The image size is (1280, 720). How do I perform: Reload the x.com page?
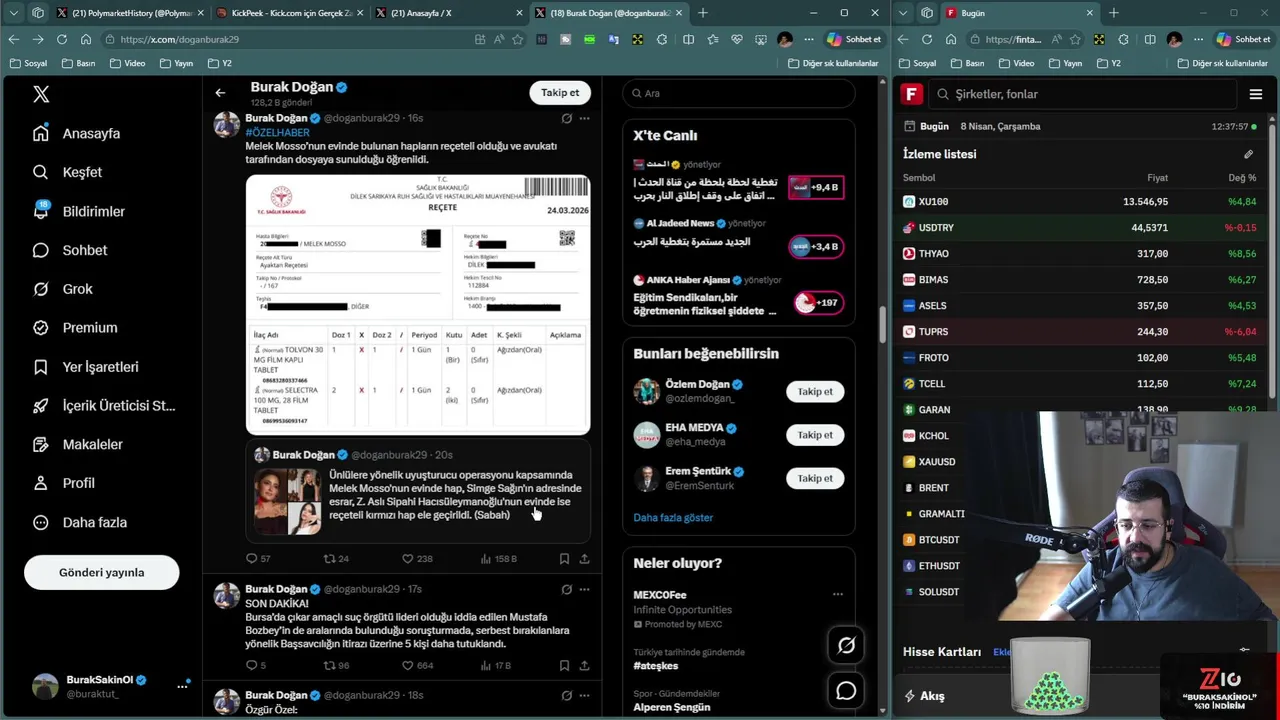coord(62,39)
